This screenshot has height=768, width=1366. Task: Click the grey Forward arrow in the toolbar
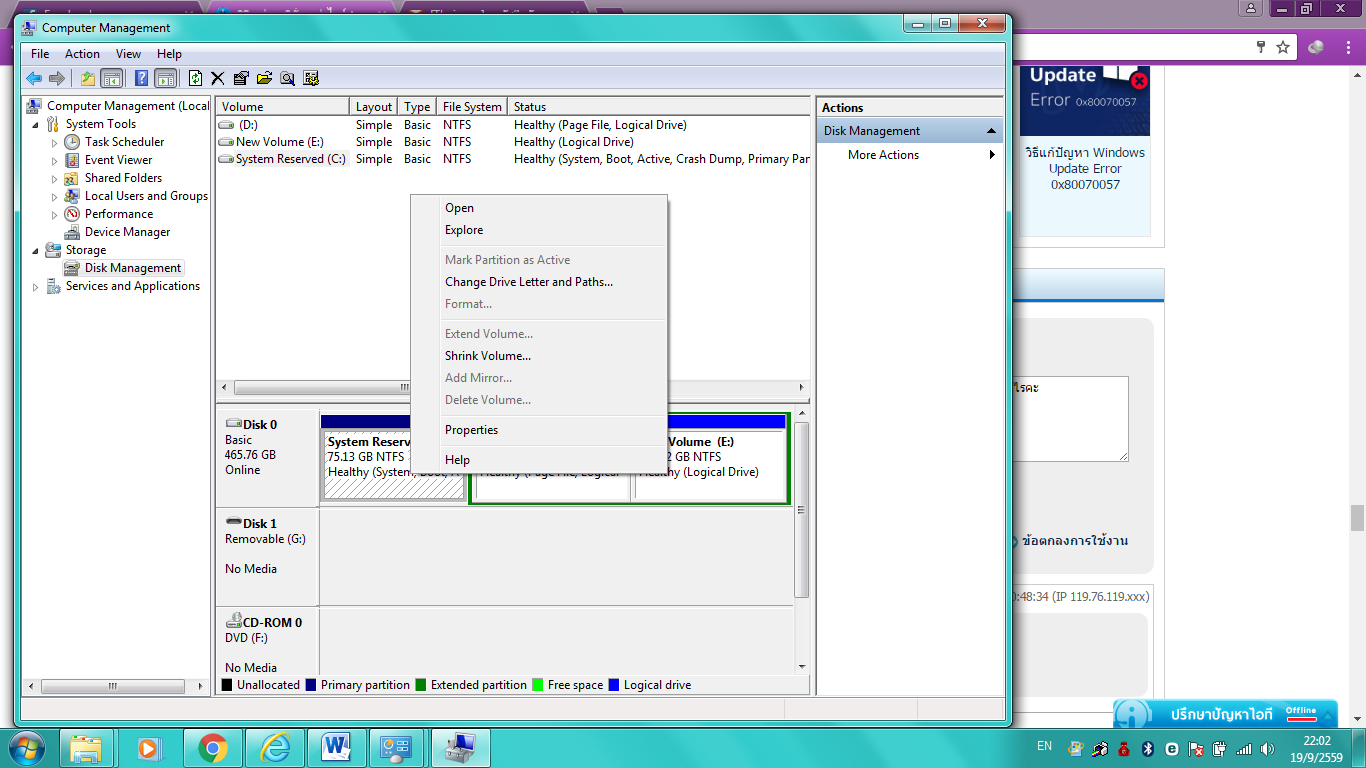pyautogui.click(x=57, y=78)
